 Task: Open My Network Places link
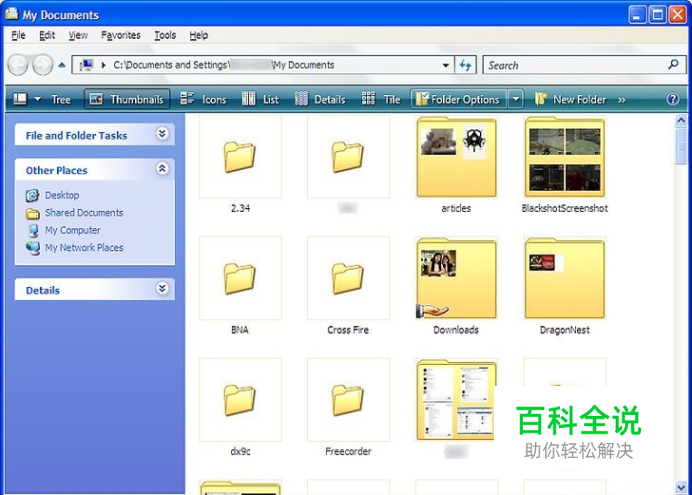pyautogui.click(x=84, y=248)
